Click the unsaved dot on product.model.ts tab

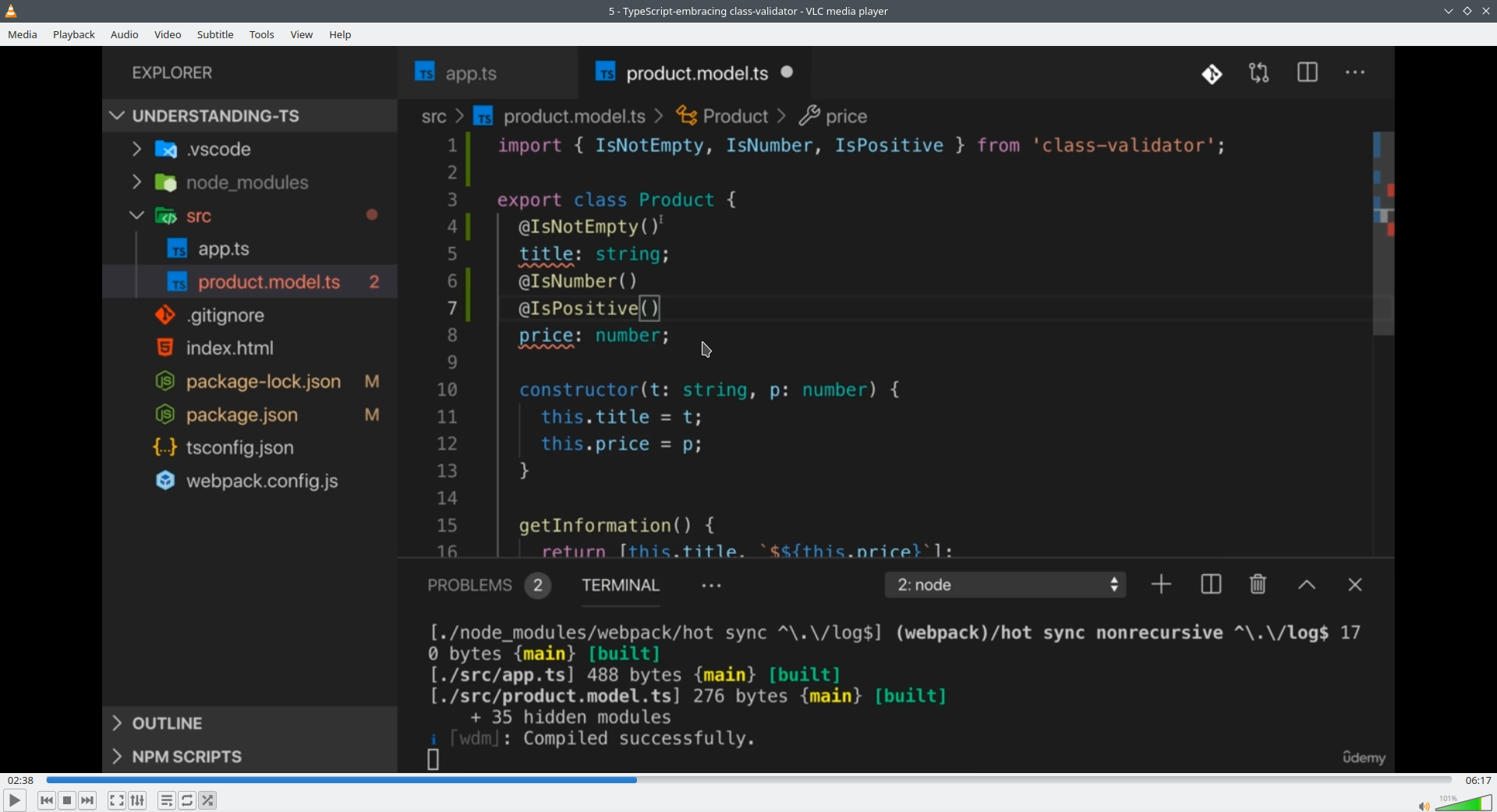tap(787, 72)
